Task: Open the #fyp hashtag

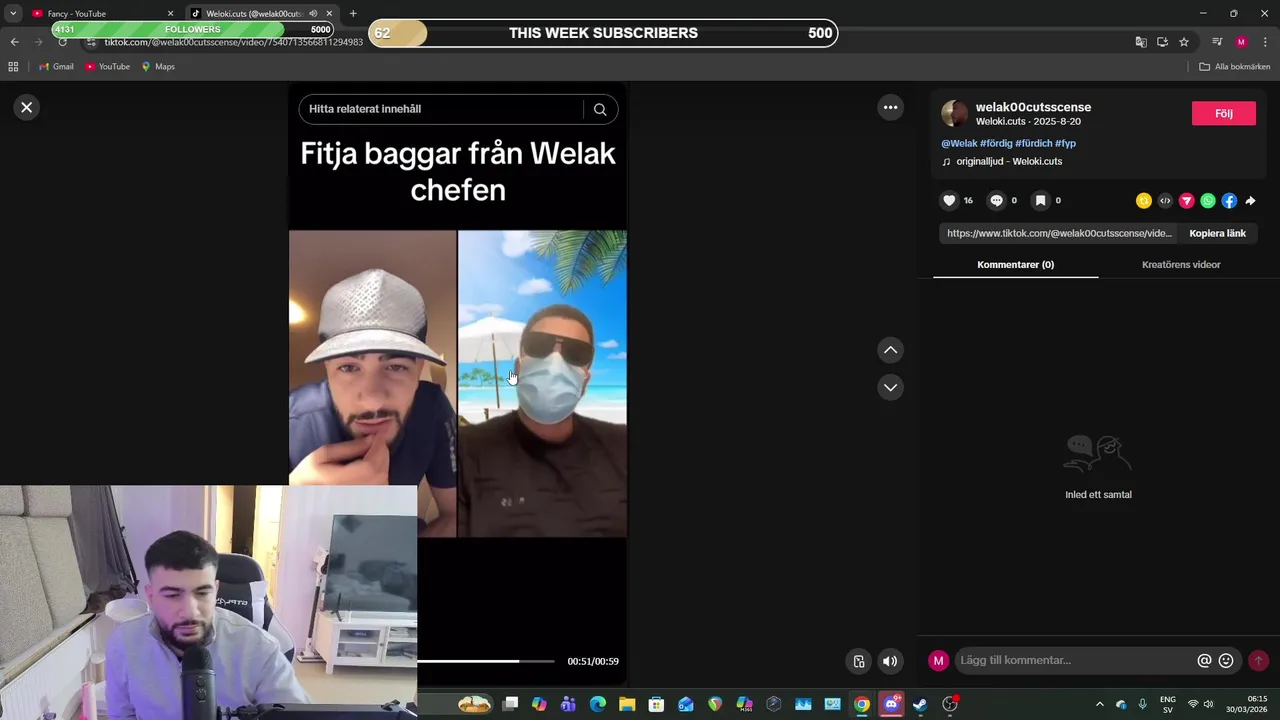Action: coord(1065,143)
